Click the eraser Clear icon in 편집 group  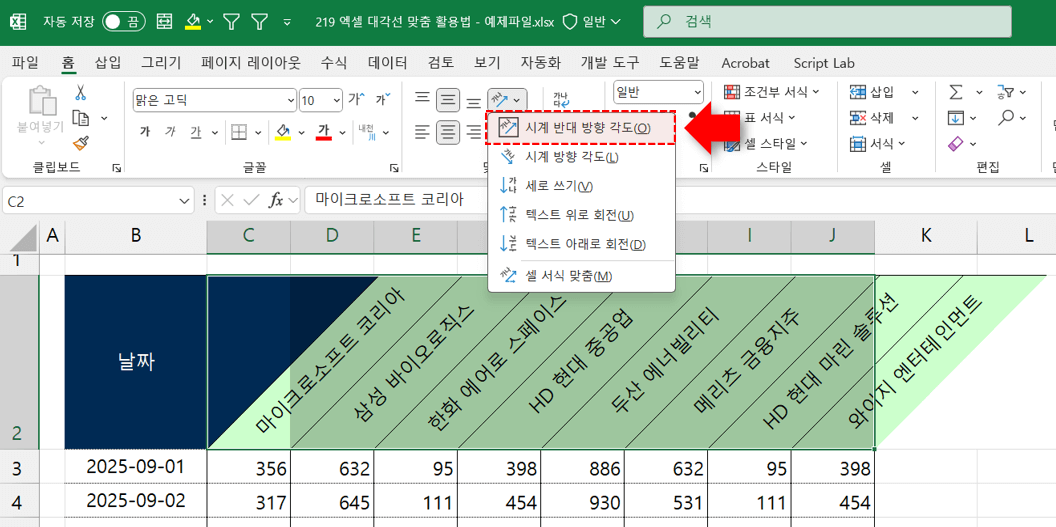tap(954, 144)
